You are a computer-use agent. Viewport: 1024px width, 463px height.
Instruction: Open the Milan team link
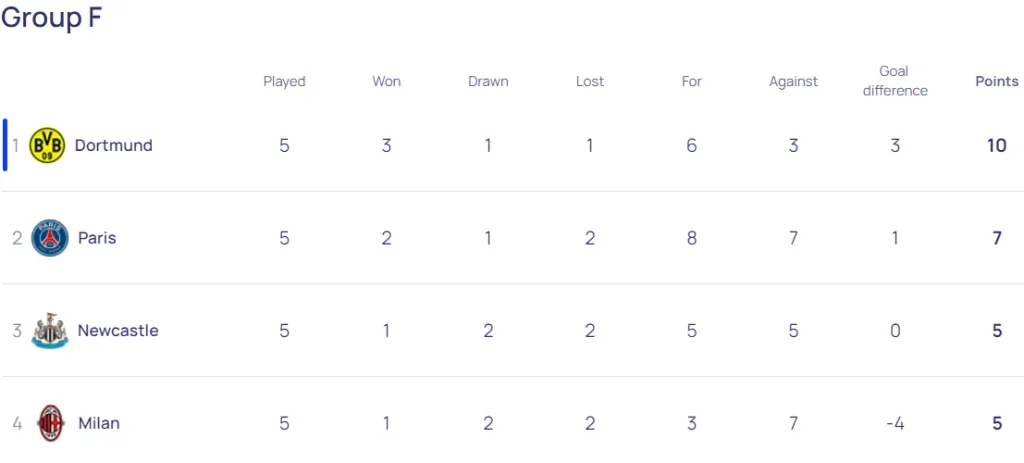pyautogui.click(x=99, y=423)
